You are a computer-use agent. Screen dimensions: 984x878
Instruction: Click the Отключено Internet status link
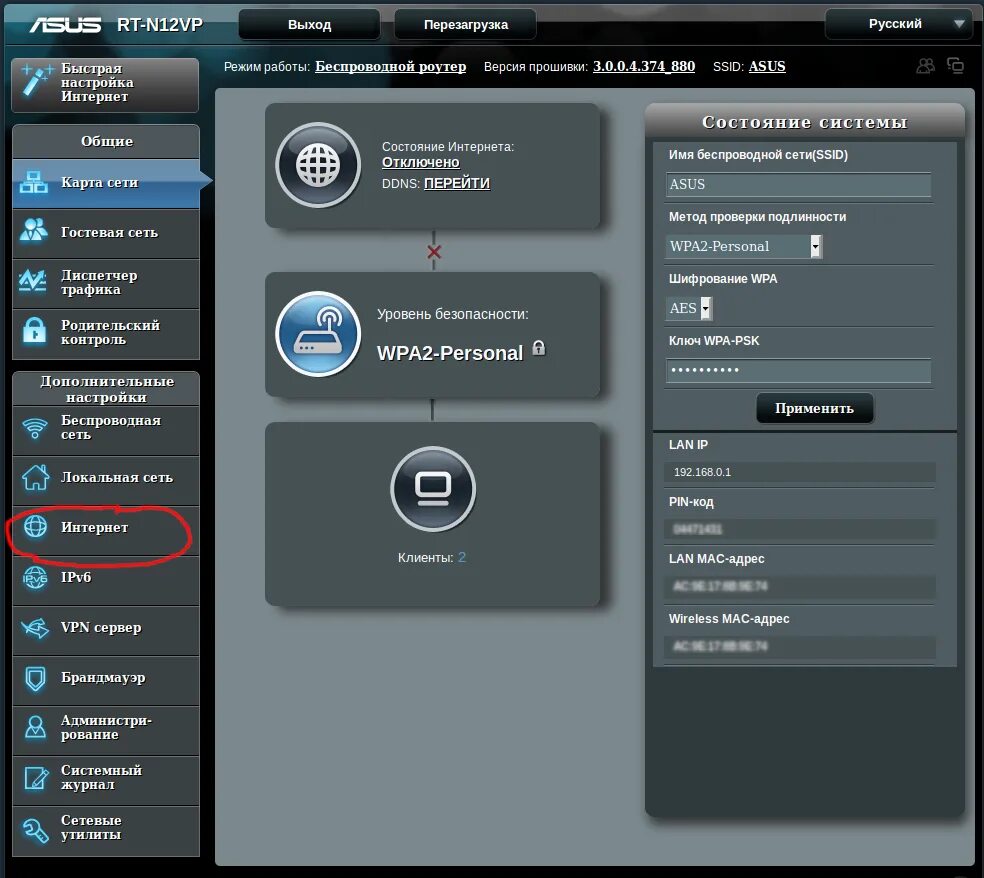(x=420, y=163)
